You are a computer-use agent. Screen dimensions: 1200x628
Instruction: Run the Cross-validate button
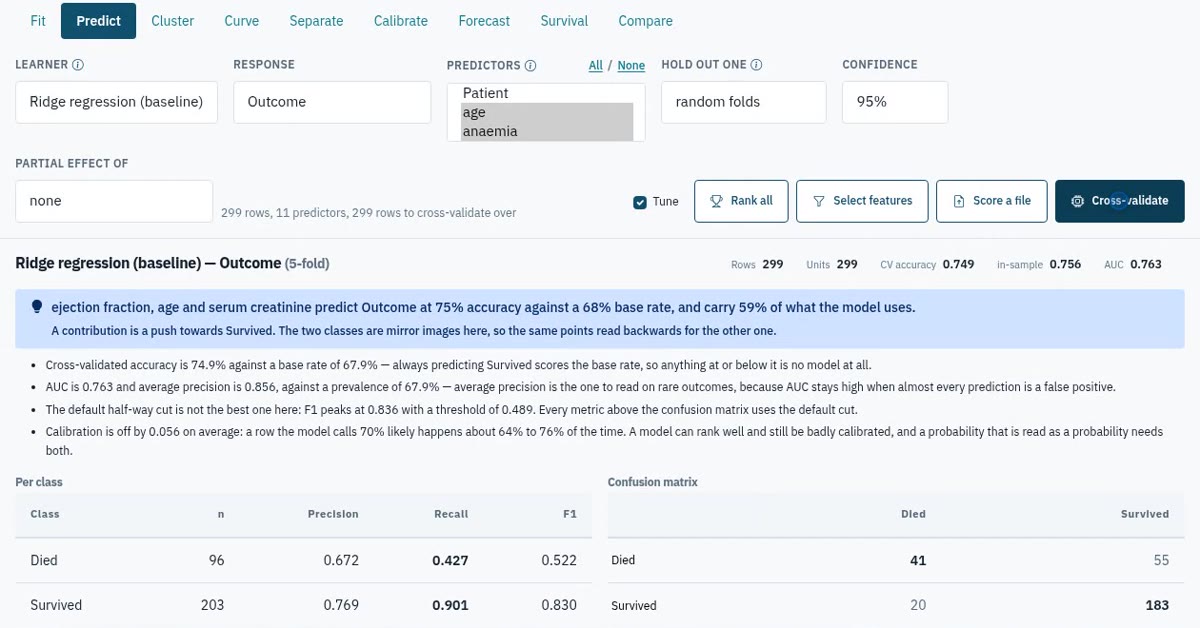1120,201
